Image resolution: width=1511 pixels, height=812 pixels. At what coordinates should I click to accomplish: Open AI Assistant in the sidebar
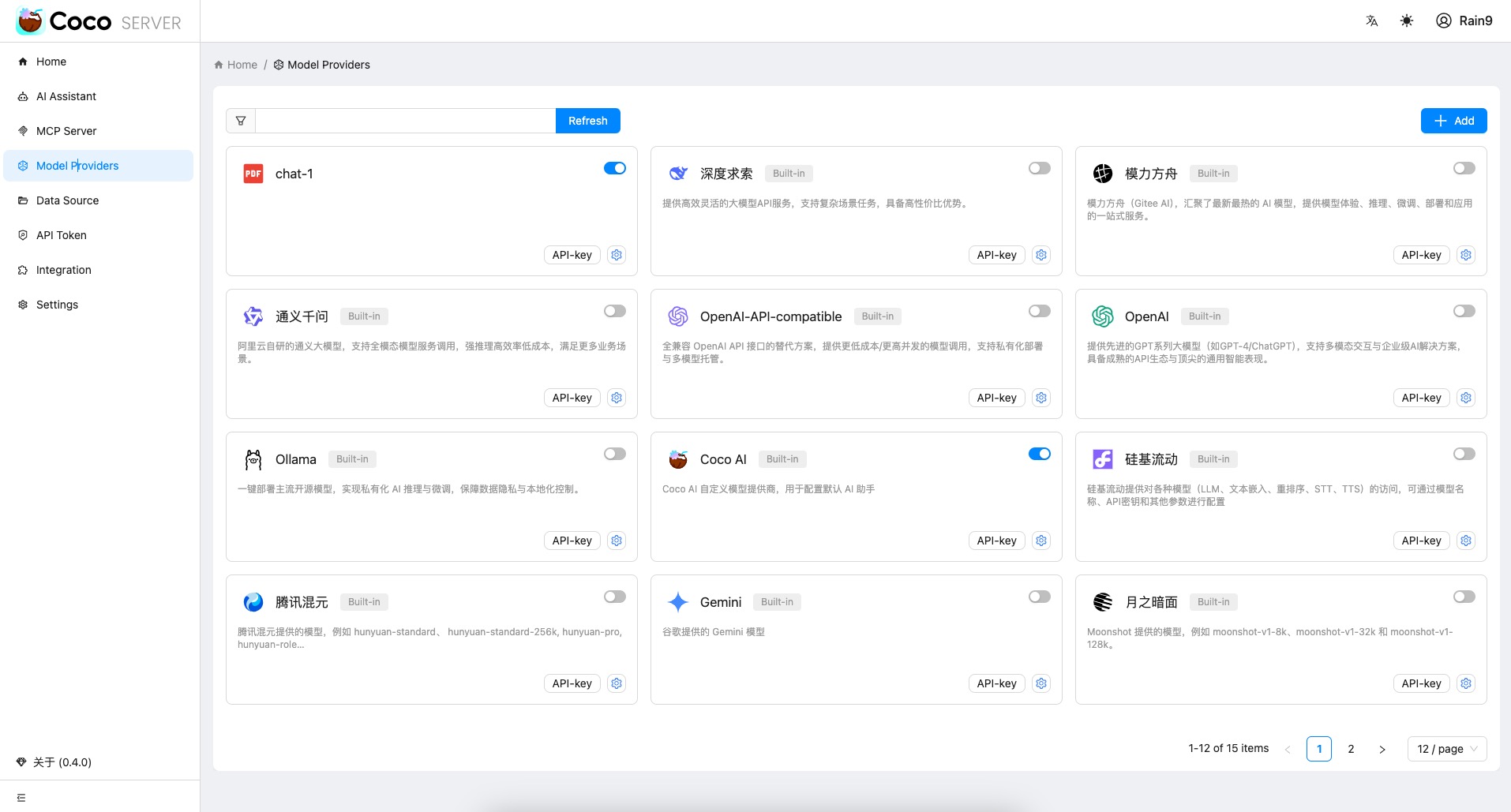(x=99, y=96)
